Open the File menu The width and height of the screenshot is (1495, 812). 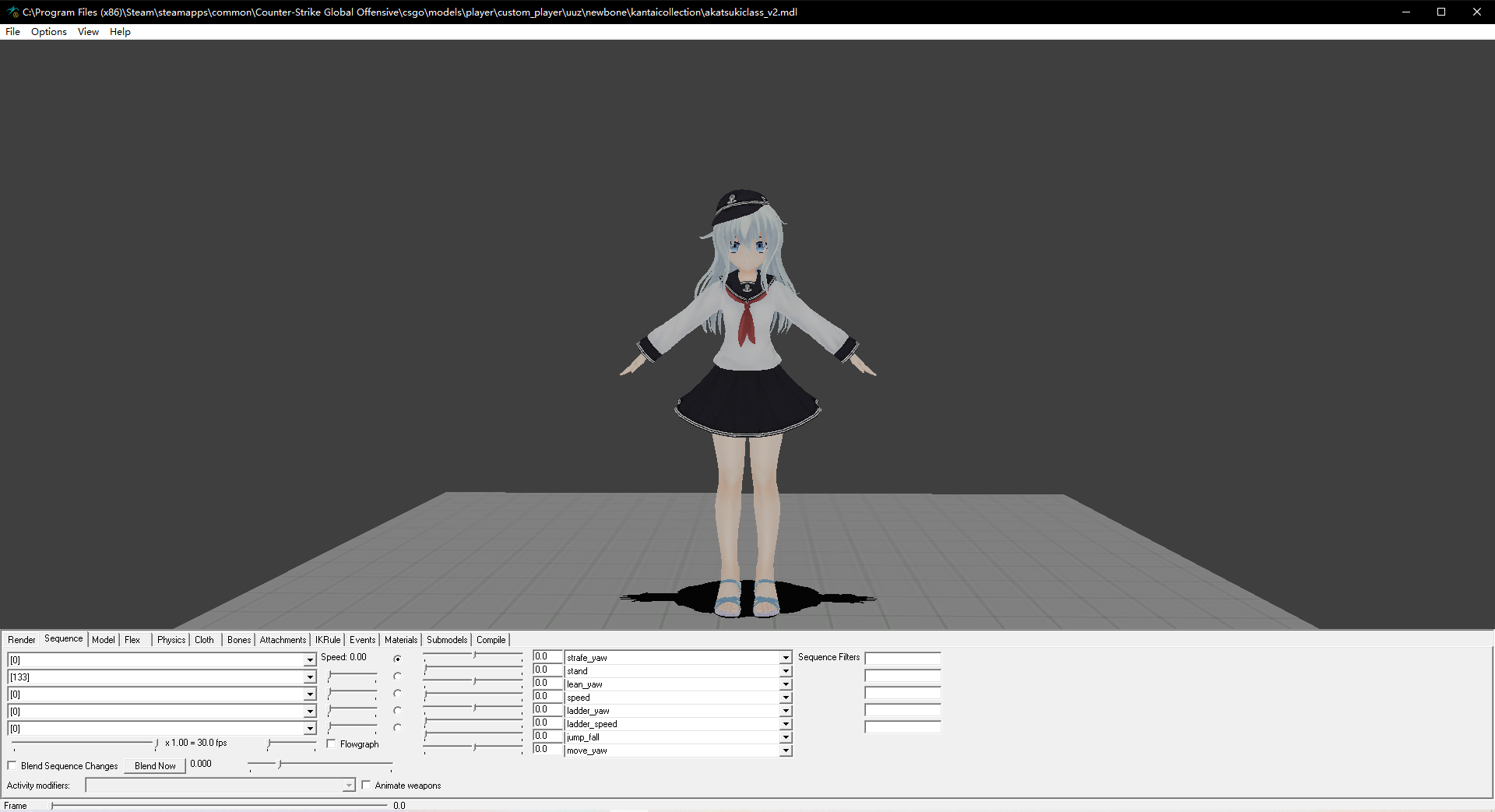12,32
